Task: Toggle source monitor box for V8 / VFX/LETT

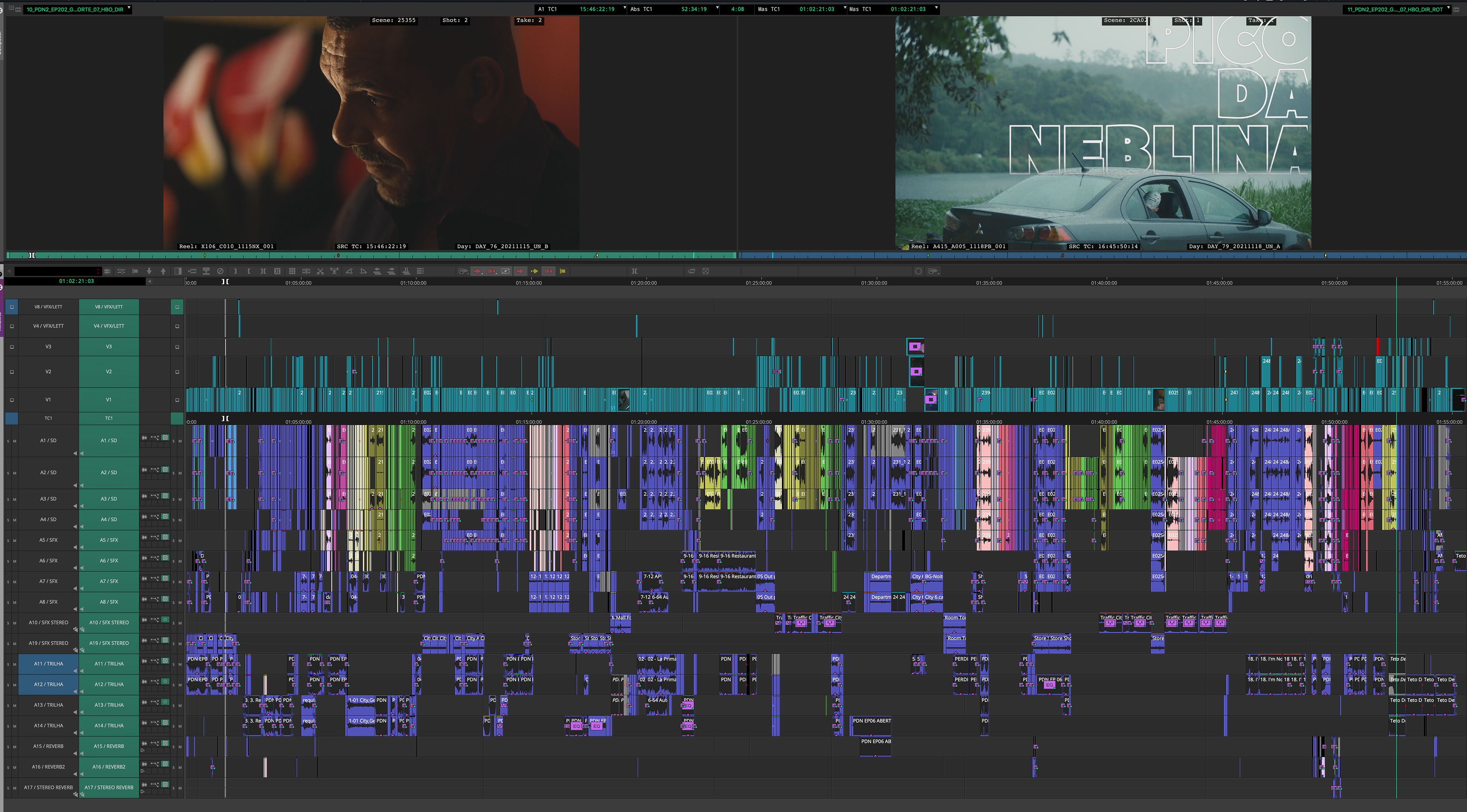Action: (11, 307)
